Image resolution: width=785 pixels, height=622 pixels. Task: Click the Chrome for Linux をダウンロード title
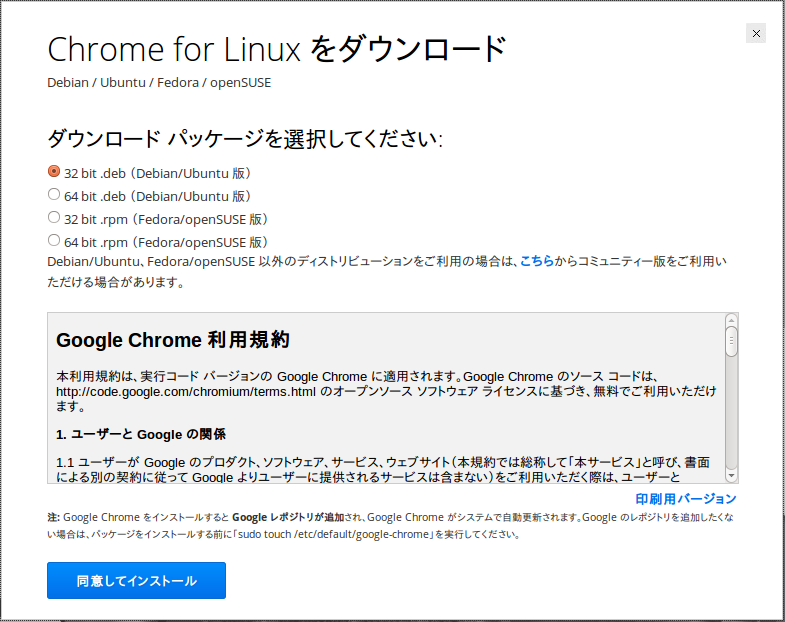pos(277,48)
